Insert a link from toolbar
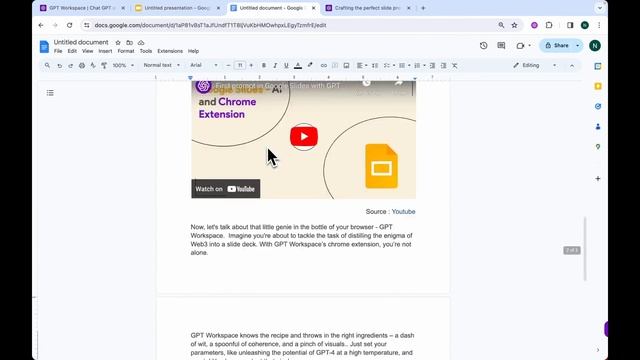The height and width of the screenshot is (360, 640). pos(324,65)
